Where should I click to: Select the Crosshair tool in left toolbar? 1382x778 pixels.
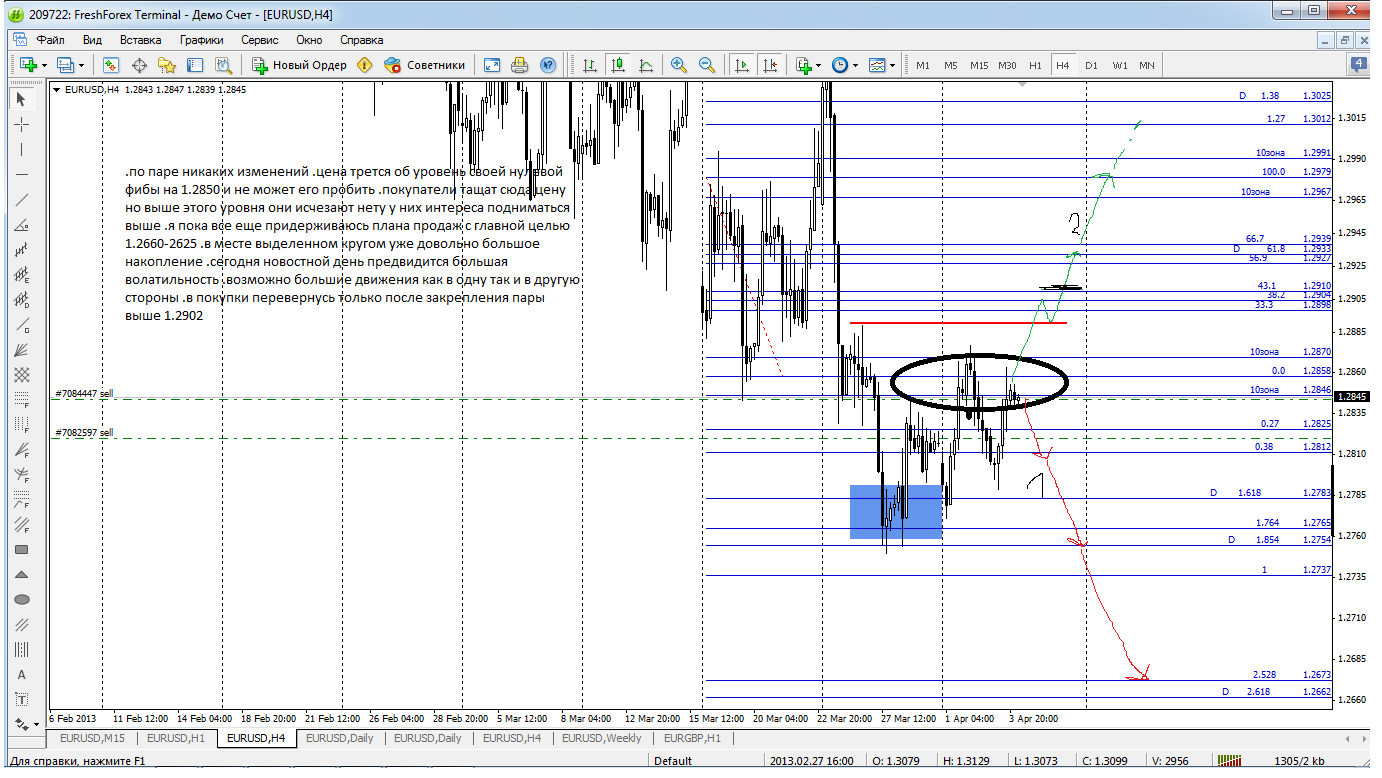22,124
